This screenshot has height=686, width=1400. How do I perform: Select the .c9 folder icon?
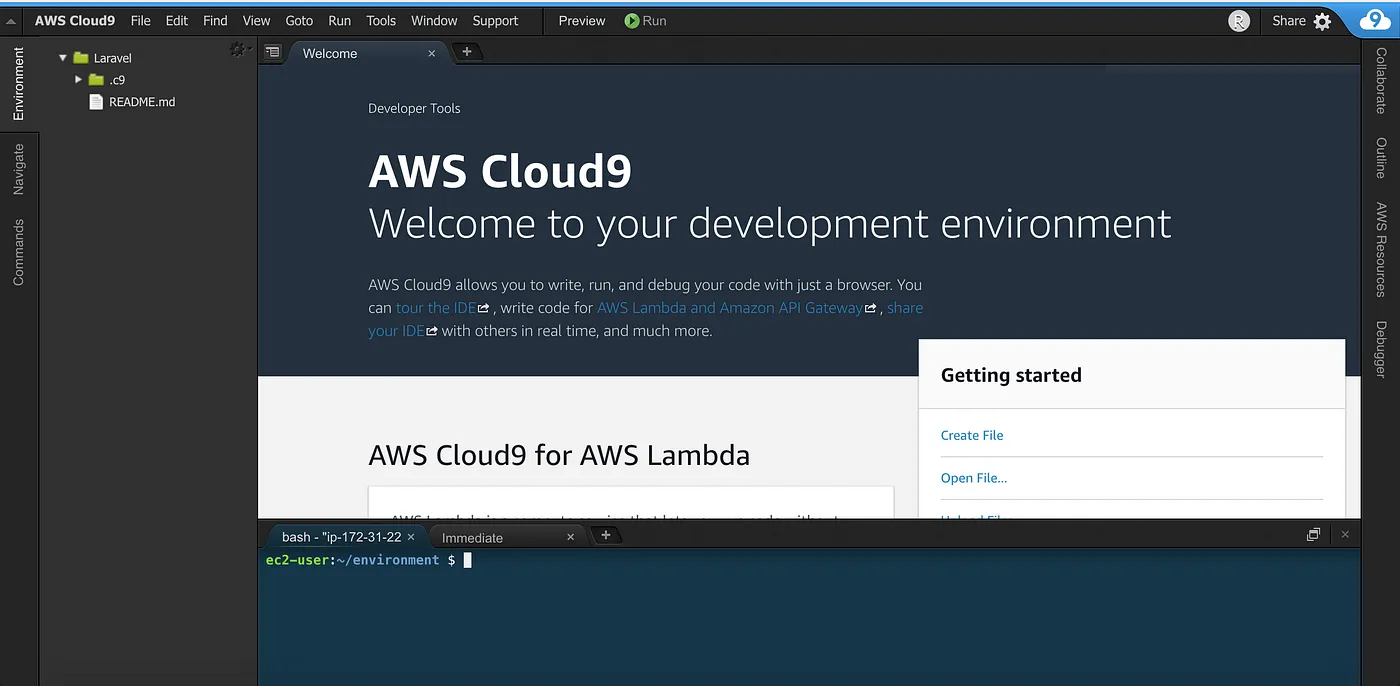[96, 80]
